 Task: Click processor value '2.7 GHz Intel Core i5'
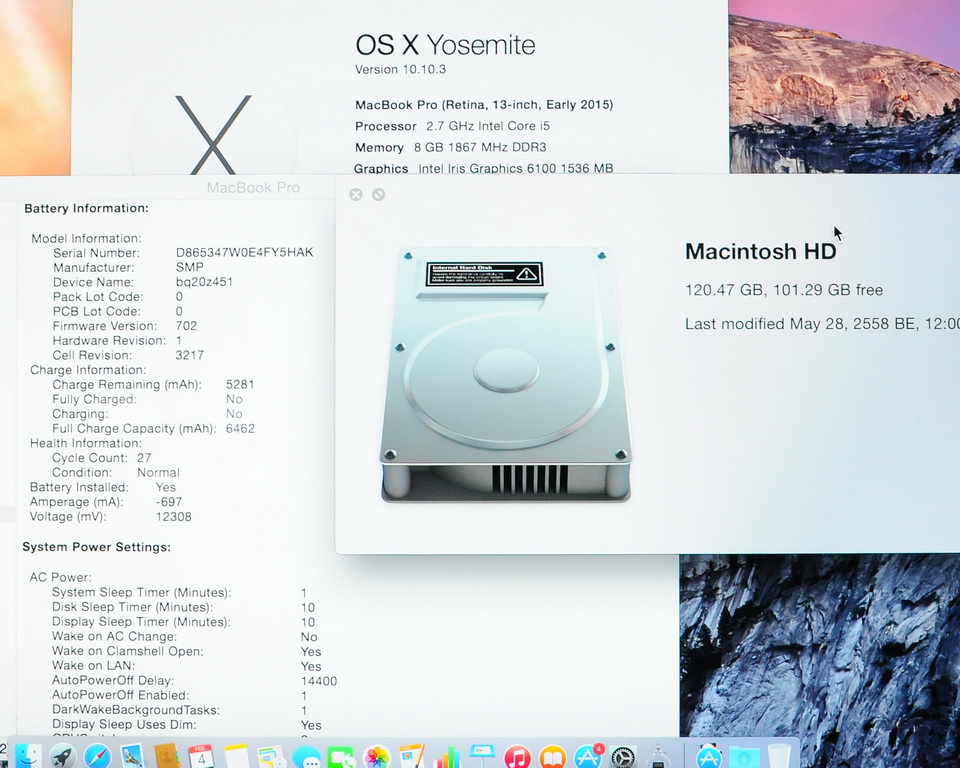488,126
